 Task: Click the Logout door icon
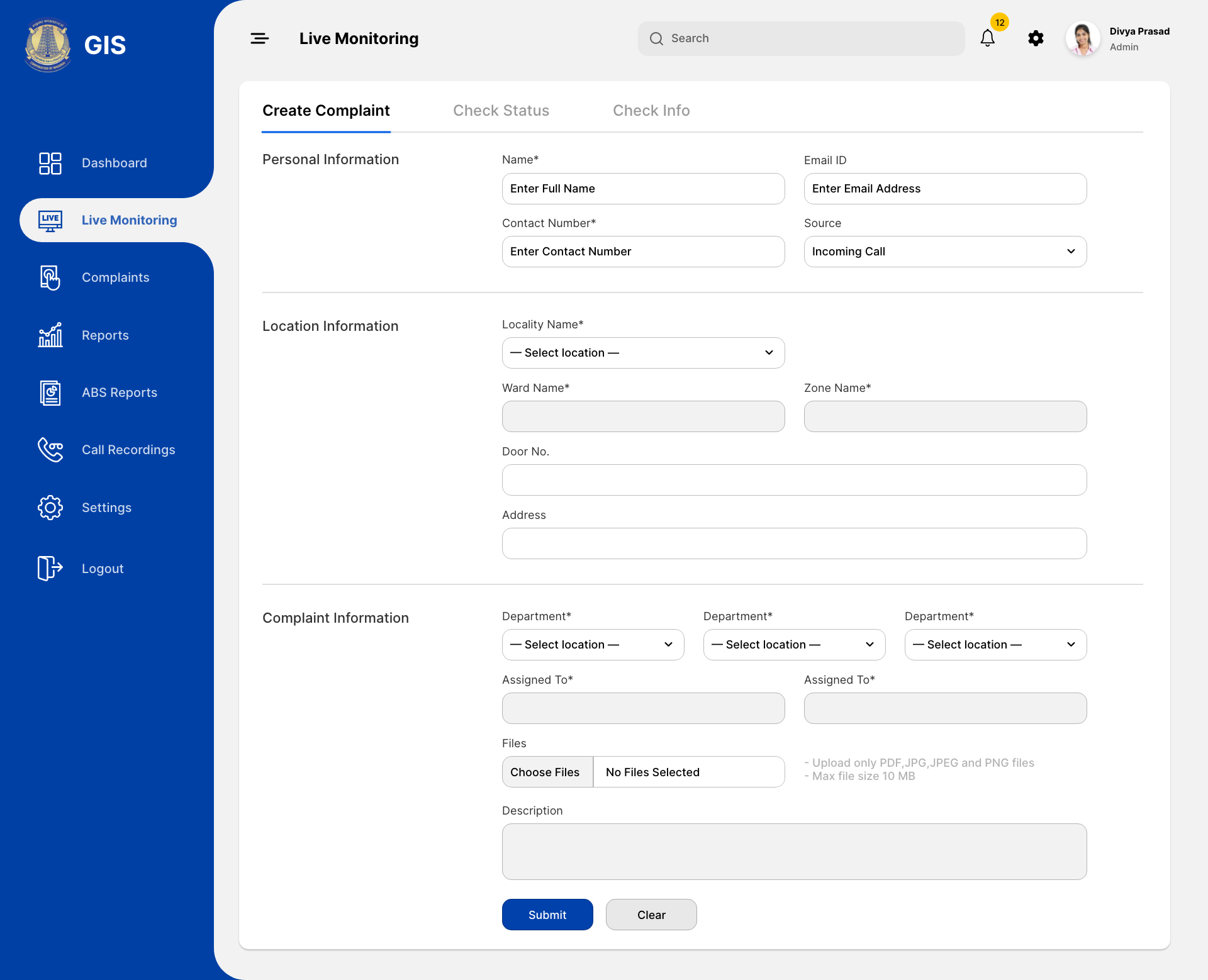pyautogui.click(x=50, y=568)
